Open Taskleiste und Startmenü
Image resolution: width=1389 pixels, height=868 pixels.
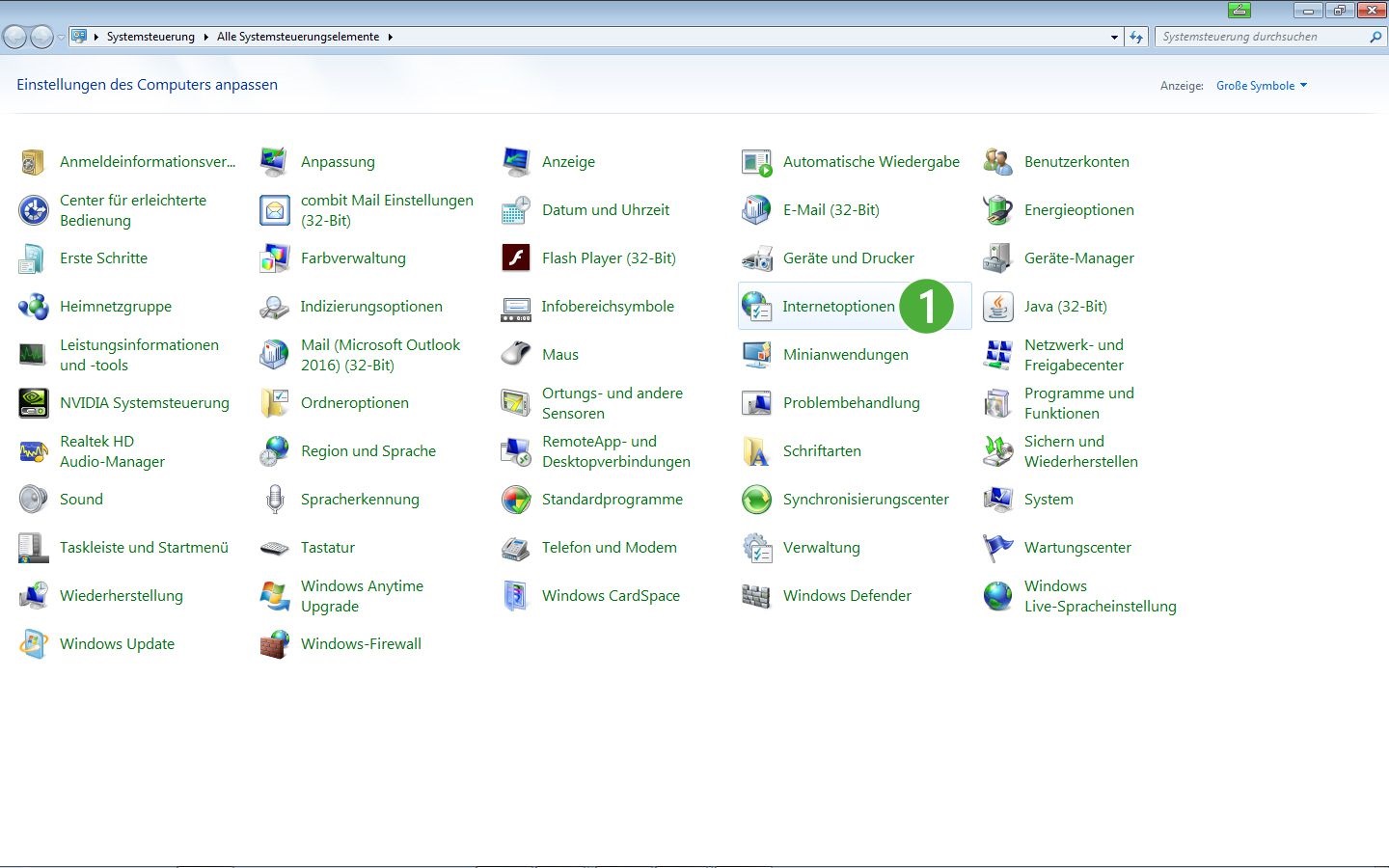[144, 548]
